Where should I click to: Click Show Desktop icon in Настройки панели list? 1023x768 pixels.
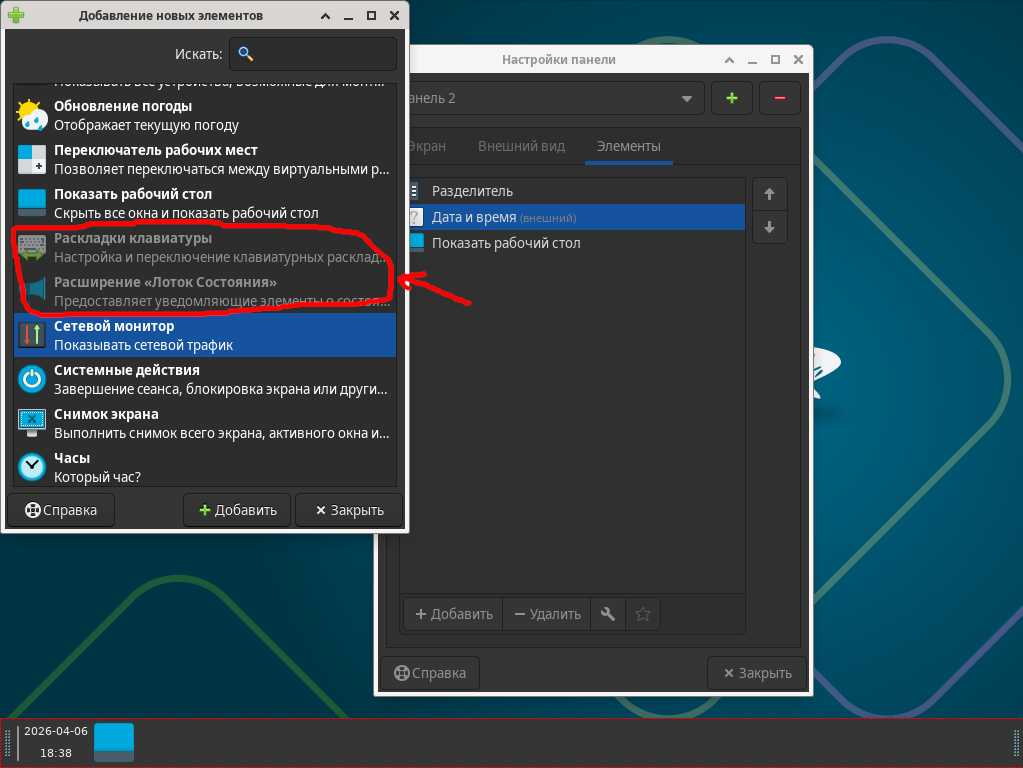pos(416,243)
